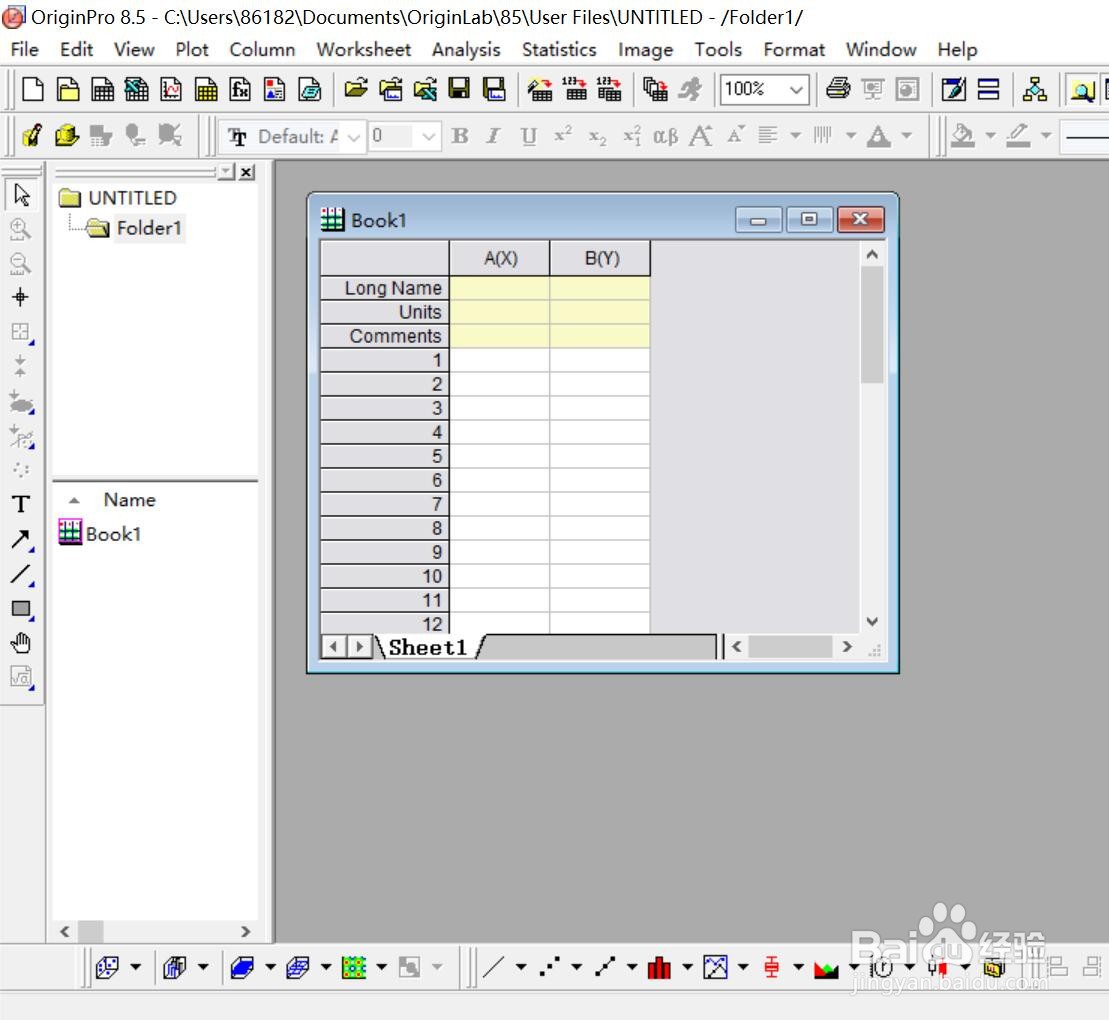Click the fill color paint bucket swatch
This screenshot has height=1020, width=1109.
962,135
